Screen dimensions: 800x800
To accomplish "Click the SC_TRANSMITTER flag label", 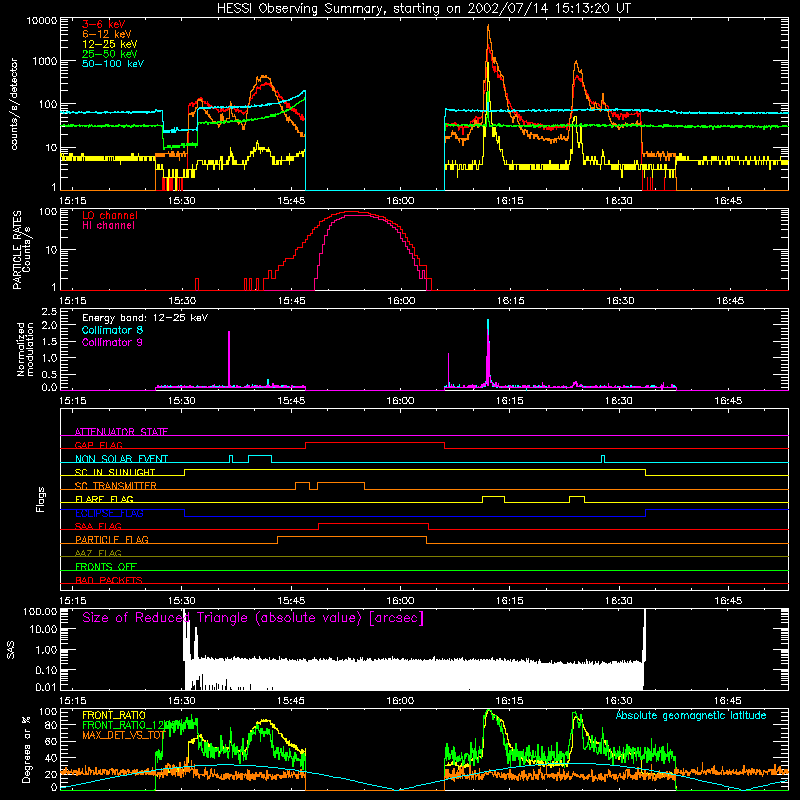I will [115, 486].
